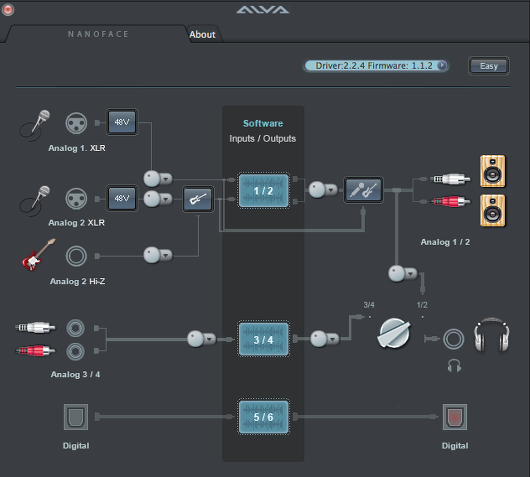Switch to Easy mode
Viewport: 530px width, 477px height.
(489, 66)
